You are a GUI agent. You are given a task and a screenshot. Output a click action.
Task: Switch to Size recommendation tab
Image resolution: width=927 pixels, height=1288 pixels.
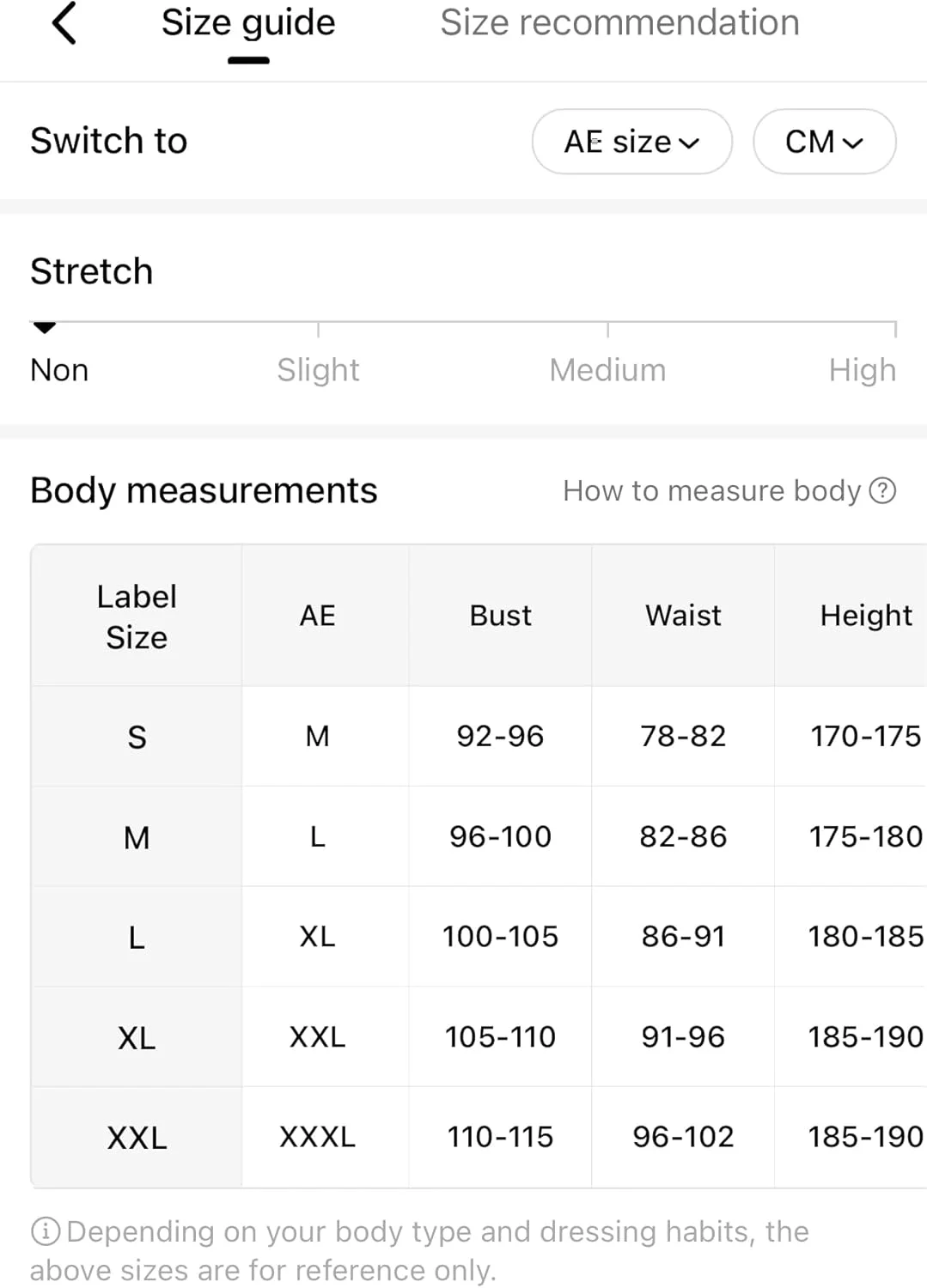(x=619, y=23)
